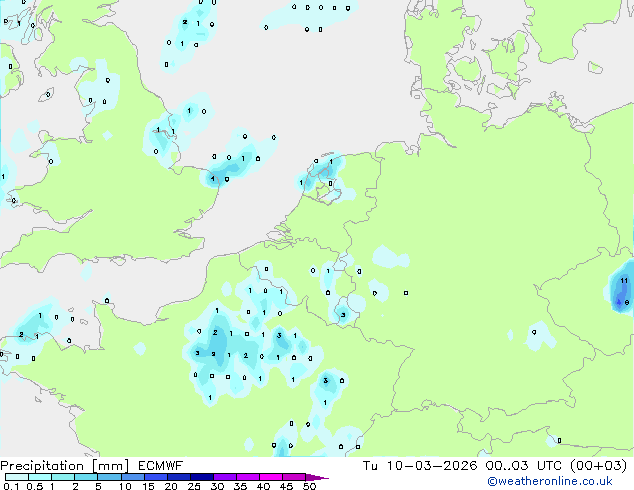This screenshot has width=634, height=490.
Task: Click the '20' legend scale label
Action: [x=171, y=486]
